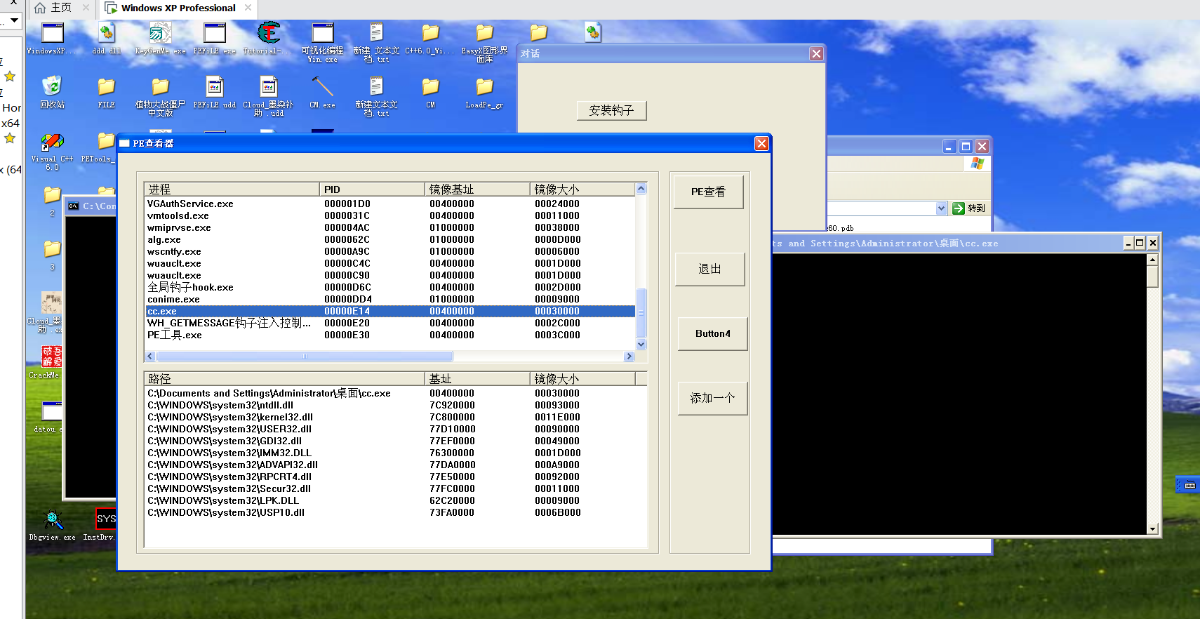This screenshot has height=619, width=1200.
Task: Open the Tutorial desktop icon with red E
Action: click(268, 38)
